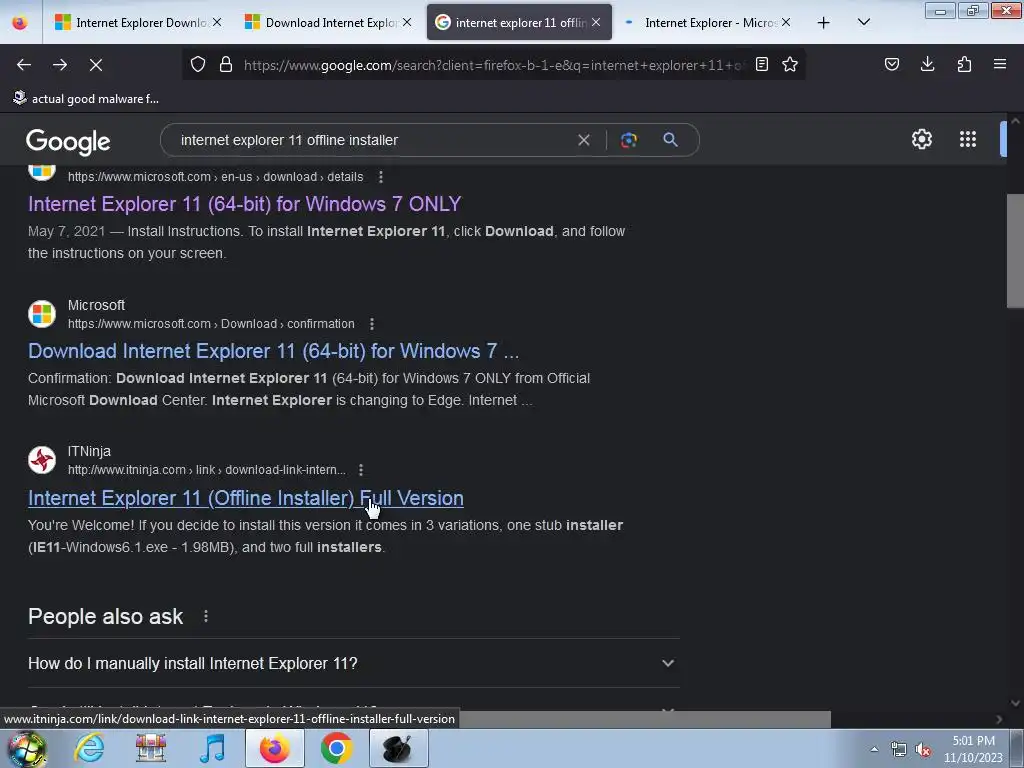Open more options for ITNinja result

[x=361, y=470]
